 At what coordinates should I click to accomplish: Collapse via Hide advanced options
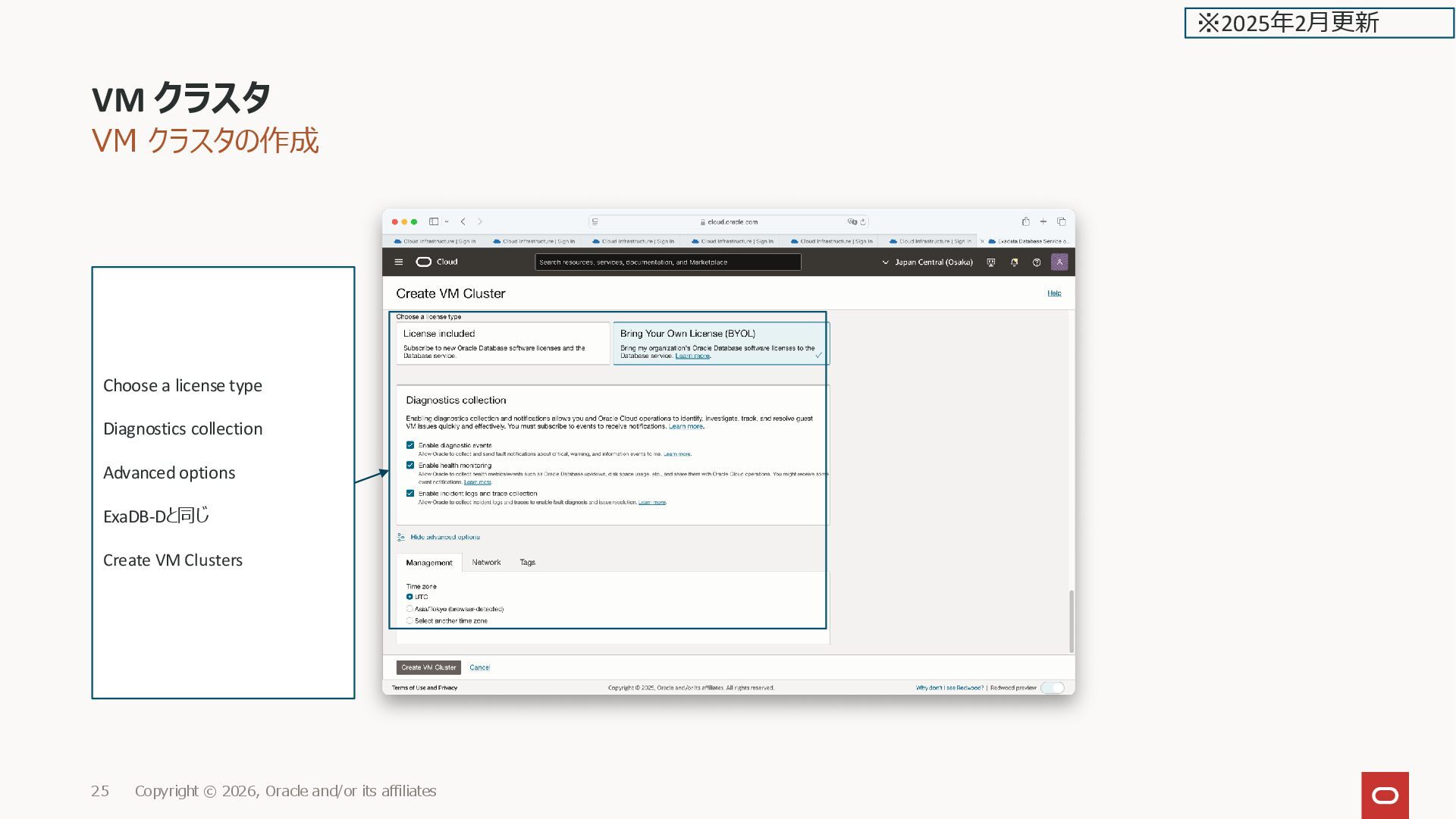tap(444, 537)
